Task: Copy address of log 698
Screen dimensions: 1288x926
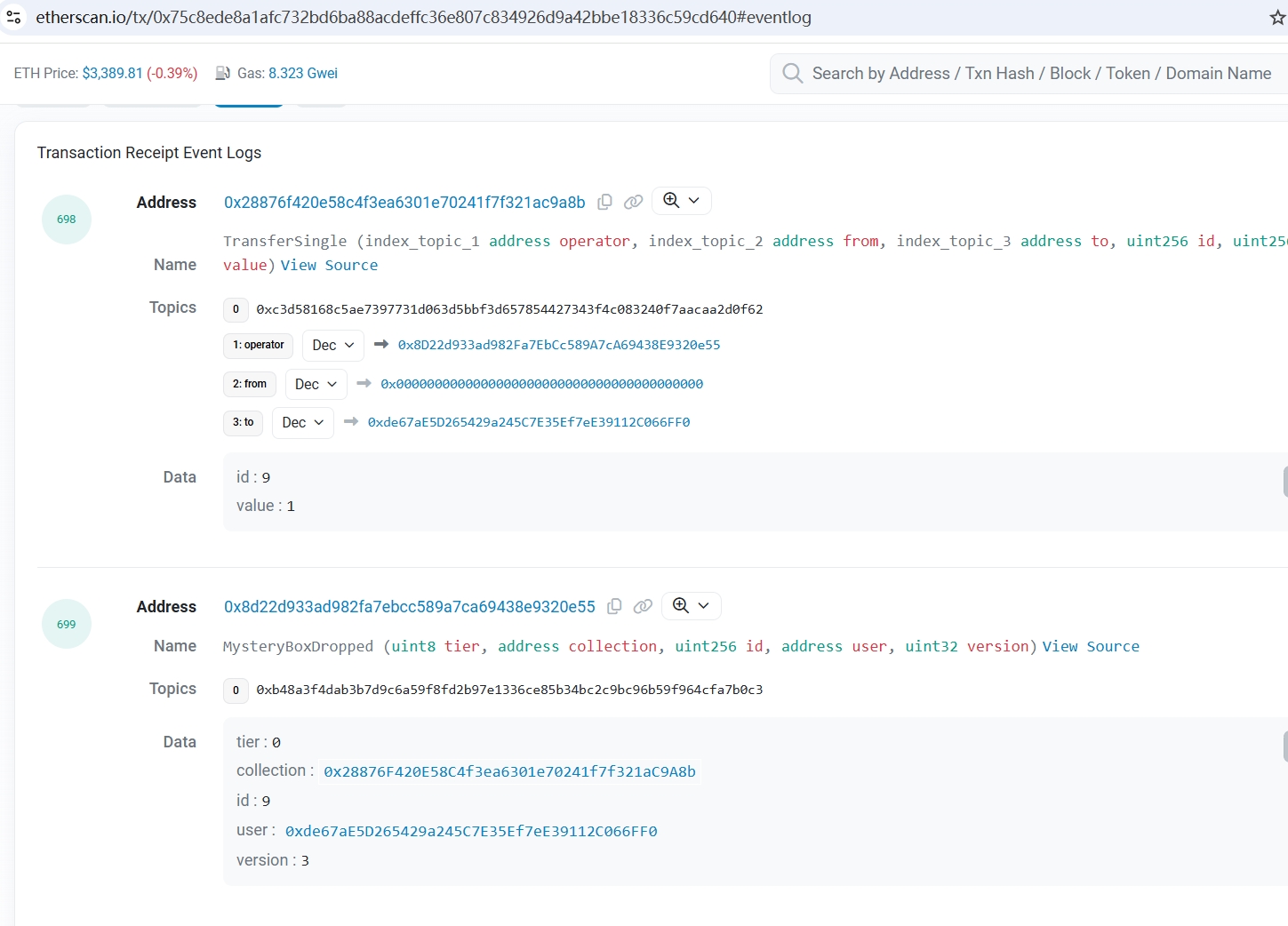Action: 604,202
